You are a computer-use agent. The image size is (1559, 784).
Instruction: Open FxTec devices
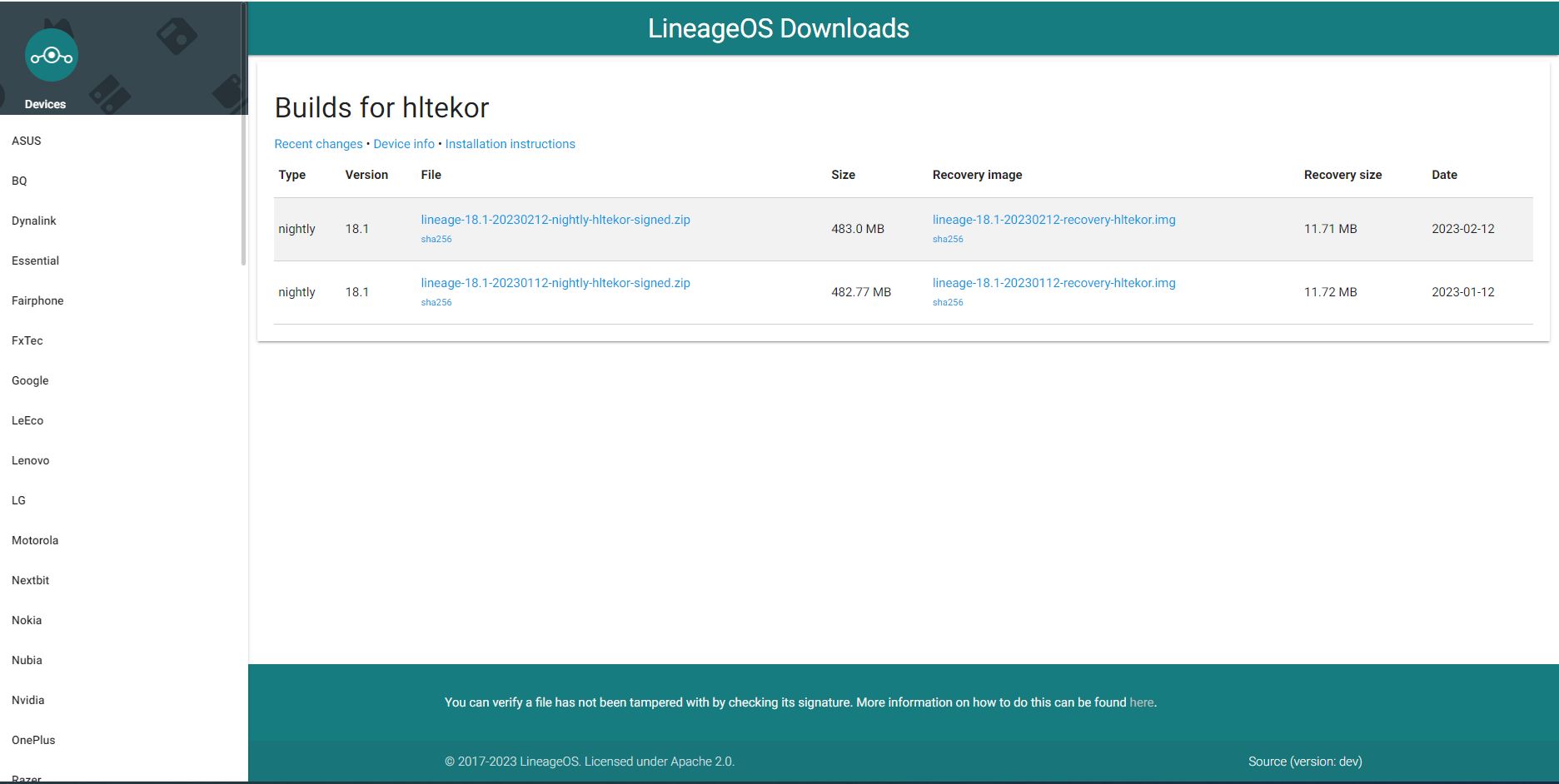coord(27,340)
